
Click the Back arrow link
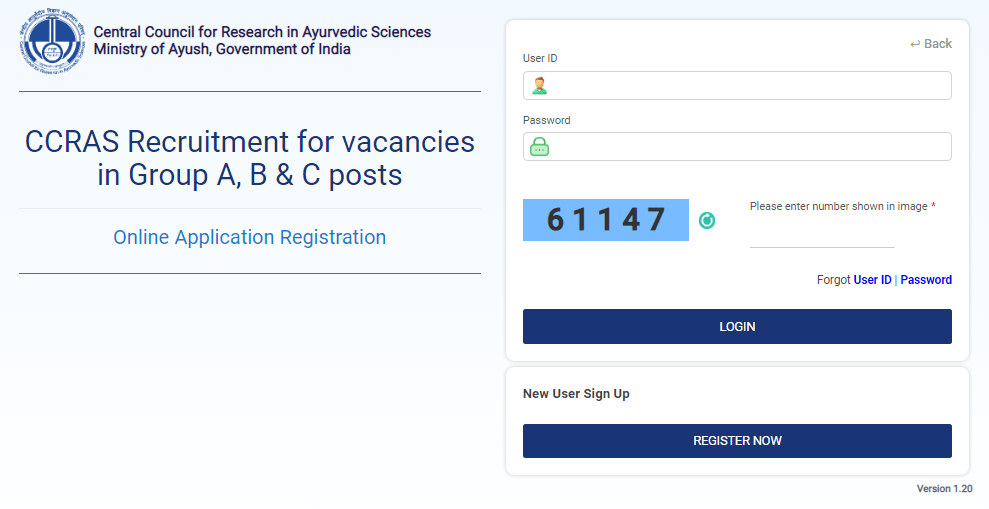point(931,44)
